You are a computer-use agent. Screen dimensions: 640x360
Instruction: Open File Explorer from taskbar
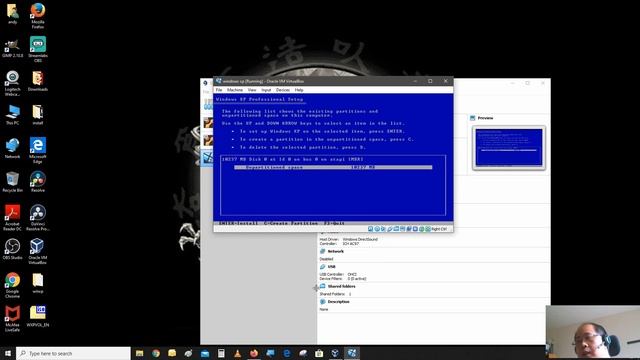pyautogui.click(x=140, y=353)
